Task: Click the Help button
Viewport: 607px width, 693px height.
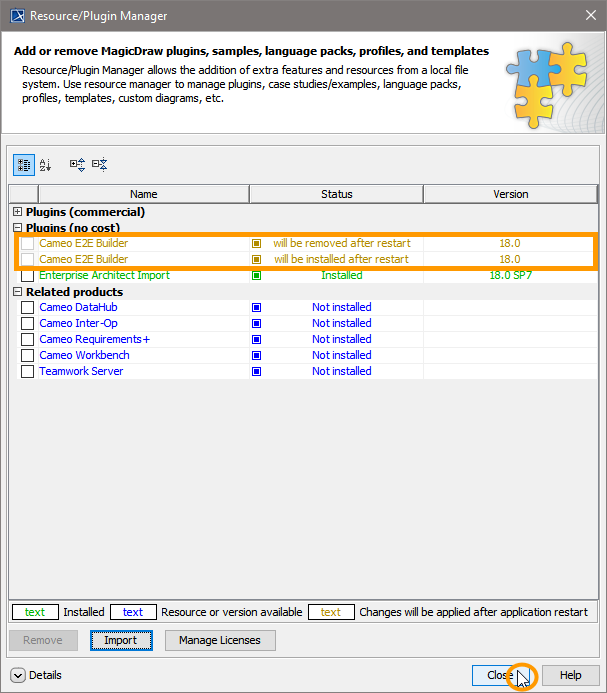Action: pos(570,675)
